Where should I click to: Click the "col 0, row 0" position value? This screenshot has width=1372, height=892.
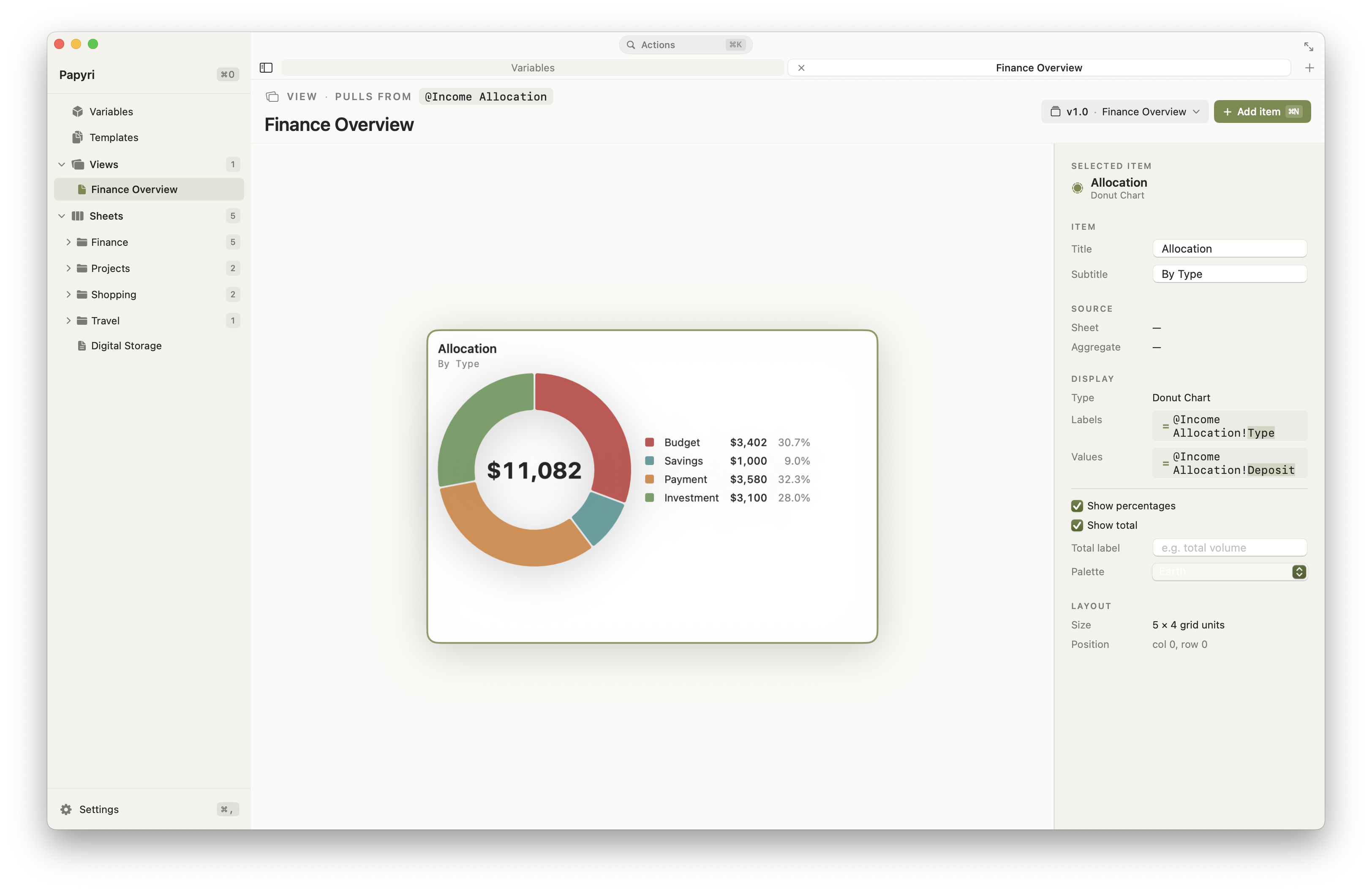(1179, 644)
